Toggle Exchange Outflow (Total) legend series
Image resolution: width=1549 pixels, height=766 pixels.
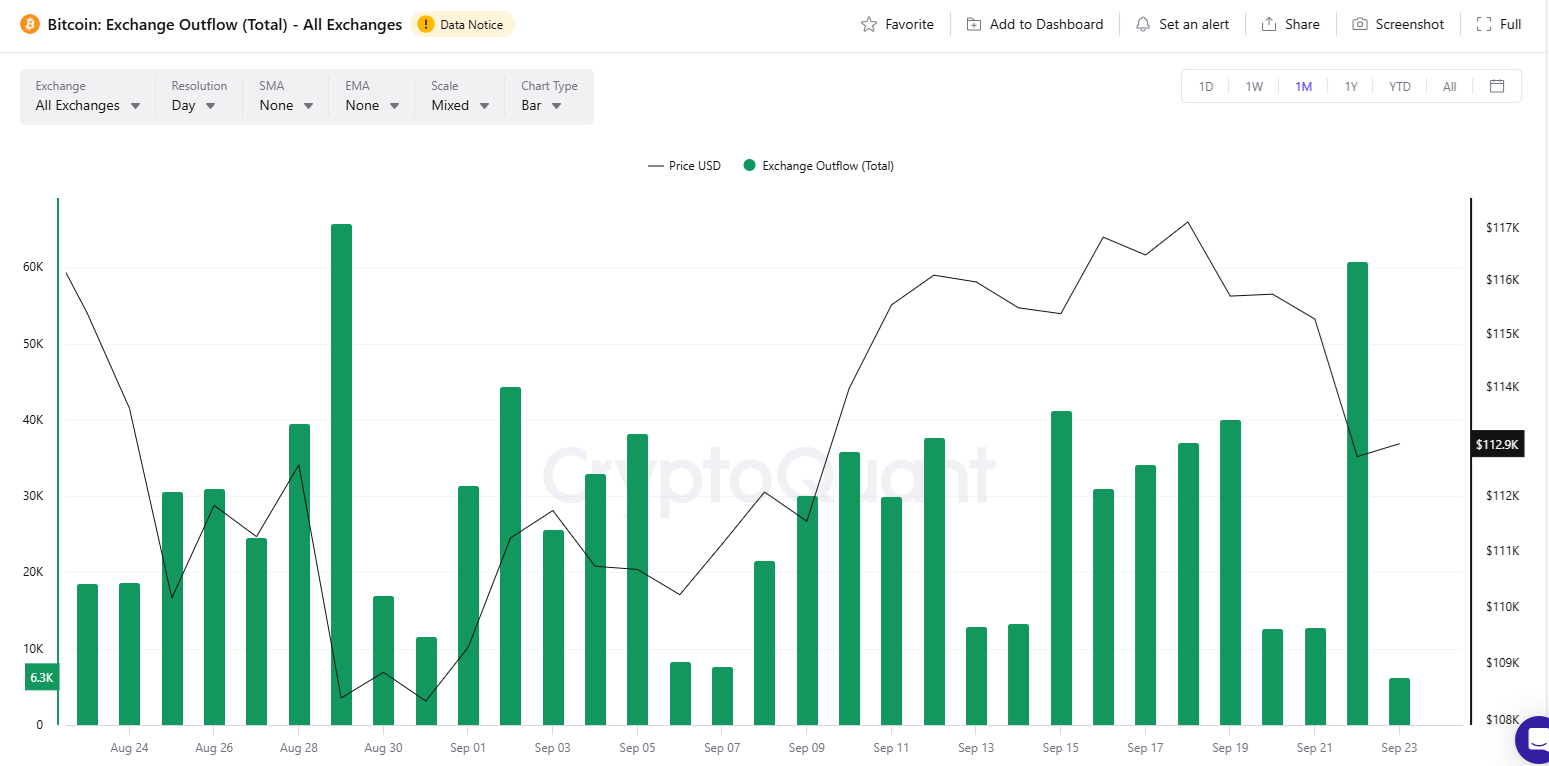[818, 166]
